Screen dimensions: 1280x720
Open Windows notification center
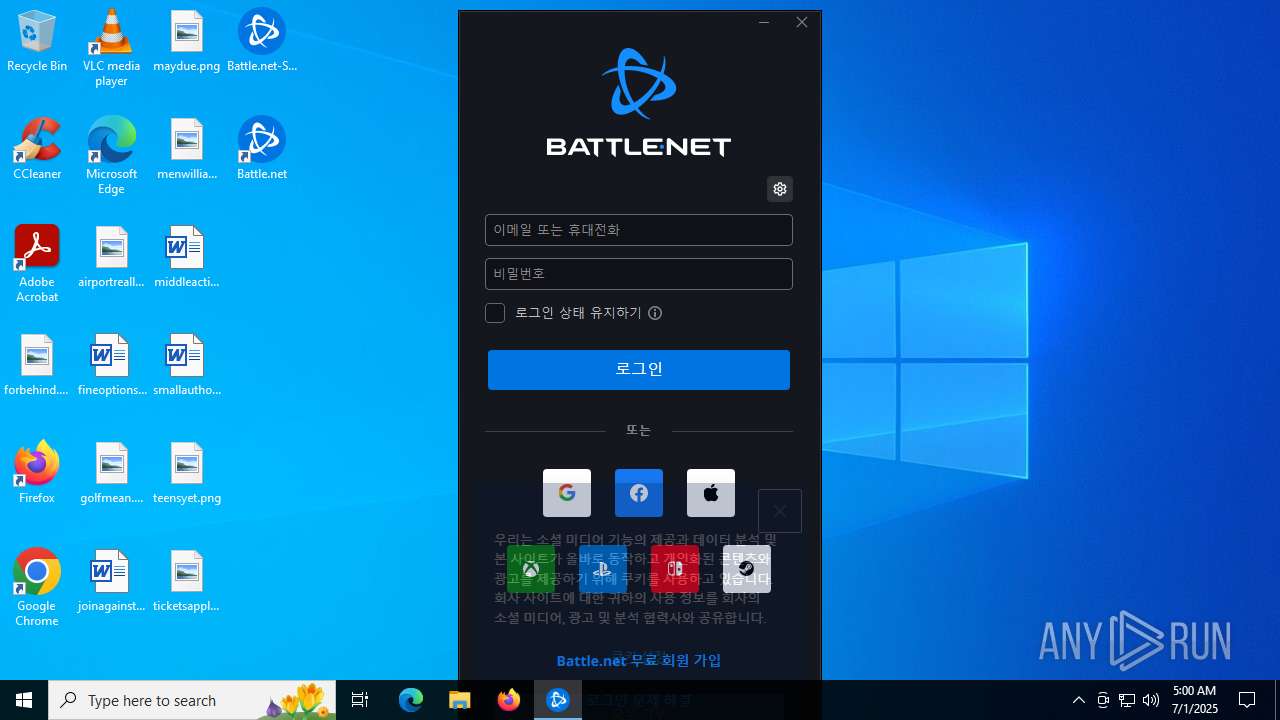(x=1247, y=700)
